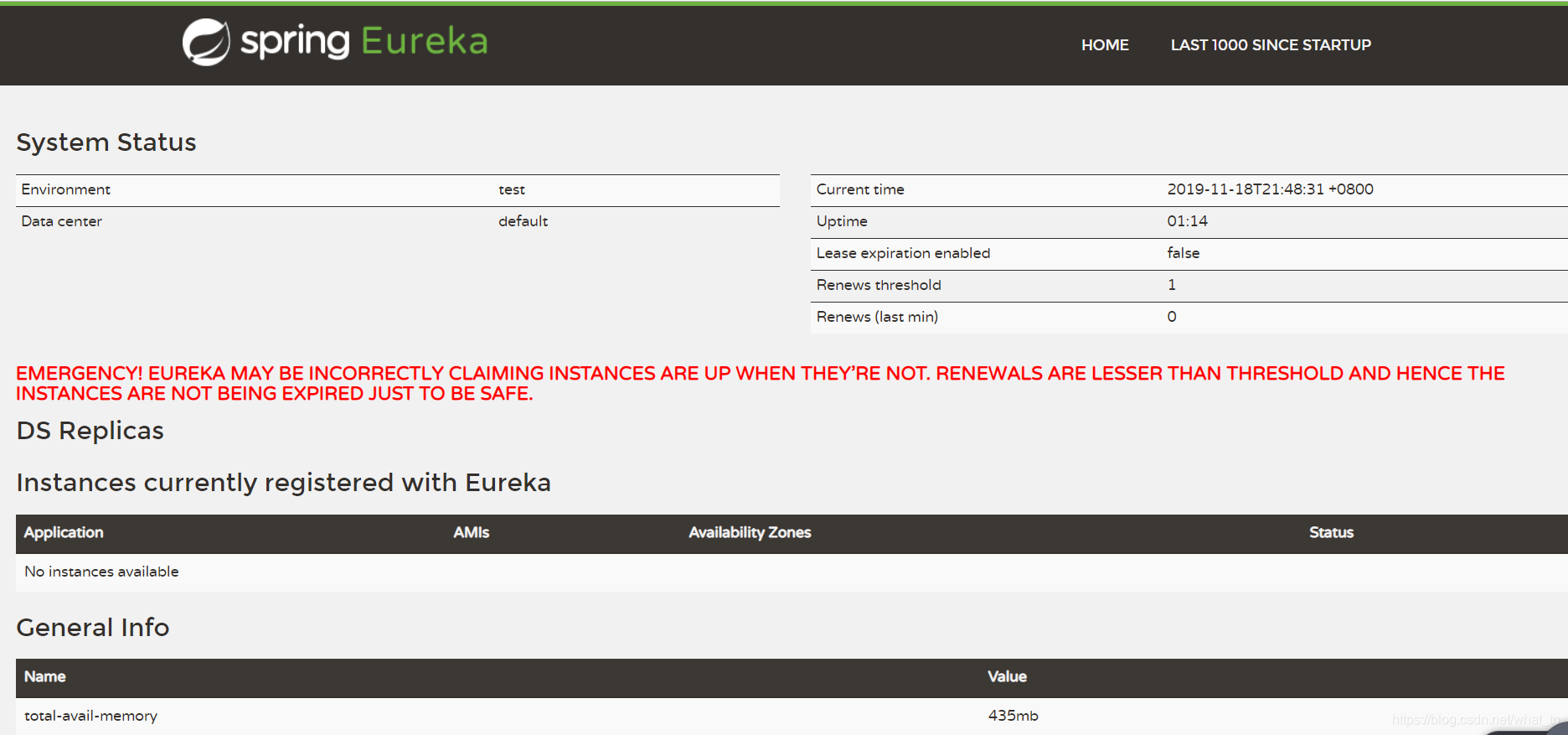Click the Name column header
The height and width of the screenshot is (735, 1568).
(45, 677)
